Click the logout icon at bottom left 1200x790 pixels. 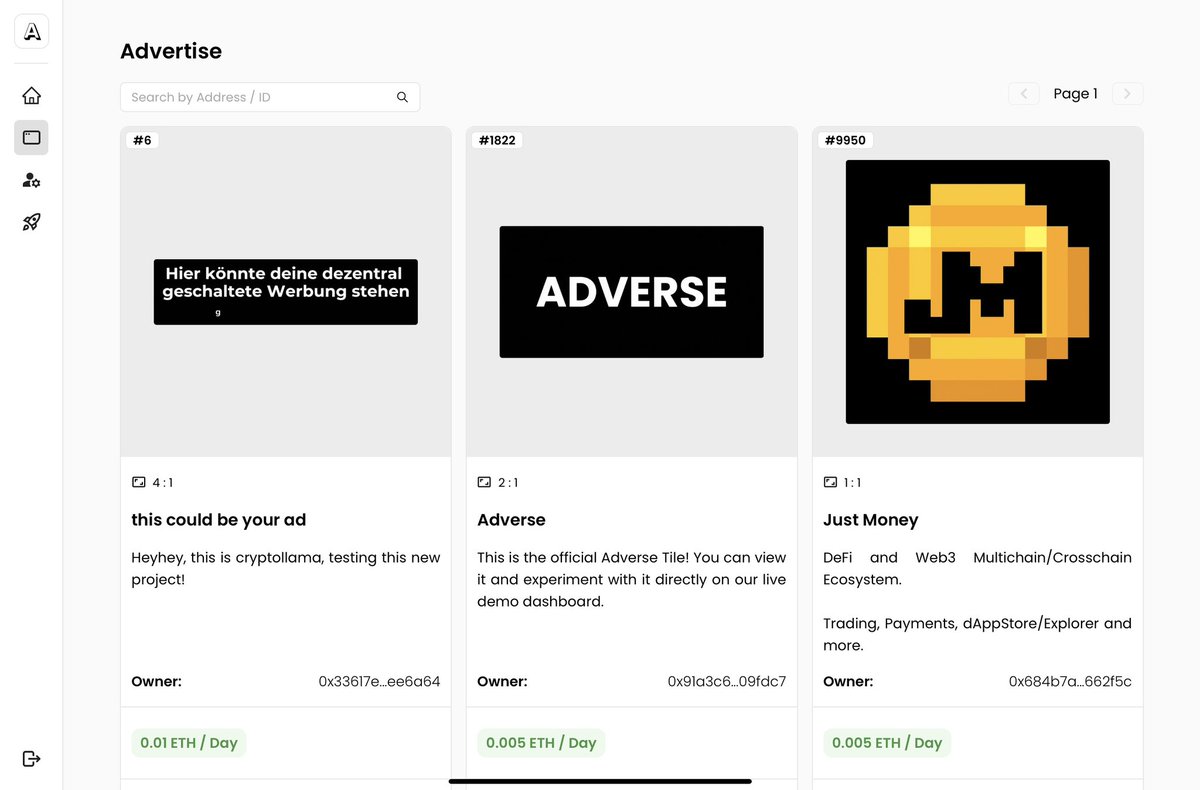tap(31, 758)
